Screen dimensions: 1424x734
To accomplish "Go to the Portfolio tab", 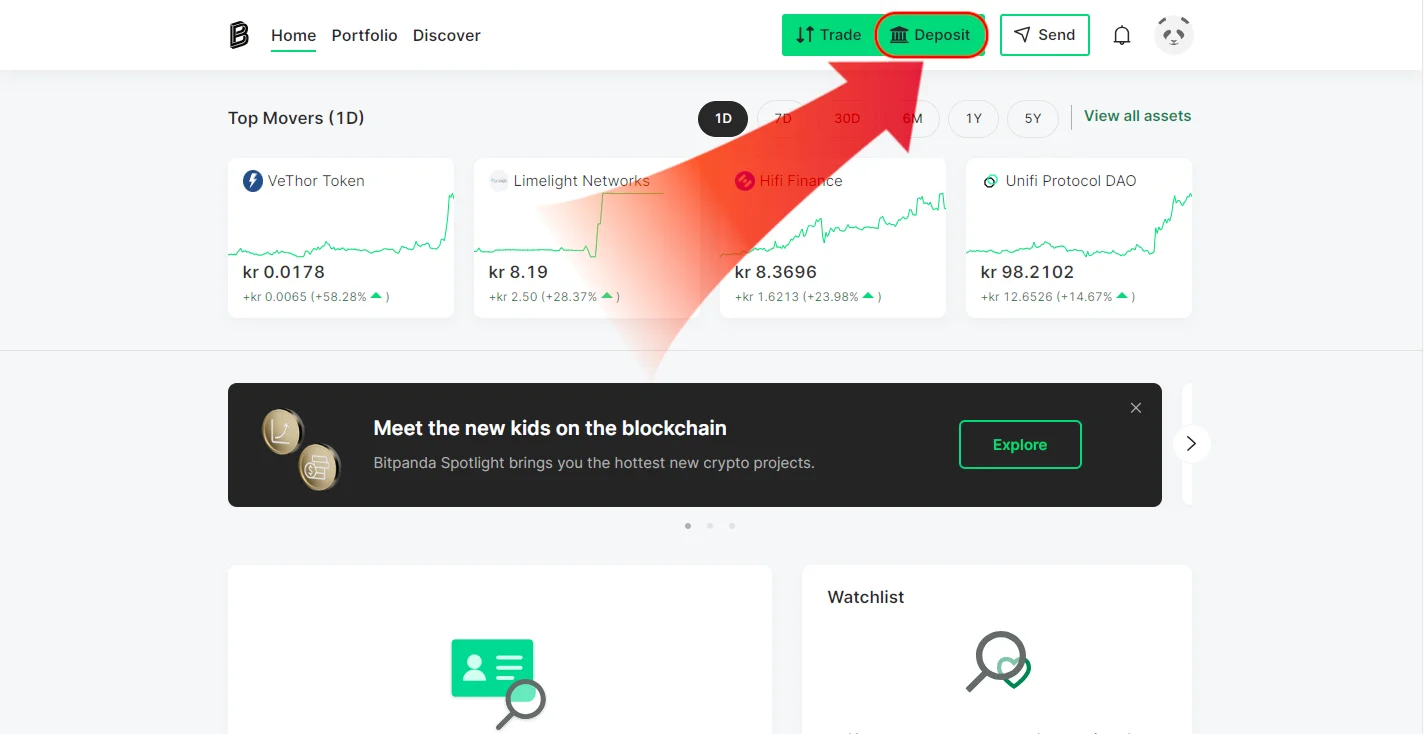I will click(x=365, y=35).
